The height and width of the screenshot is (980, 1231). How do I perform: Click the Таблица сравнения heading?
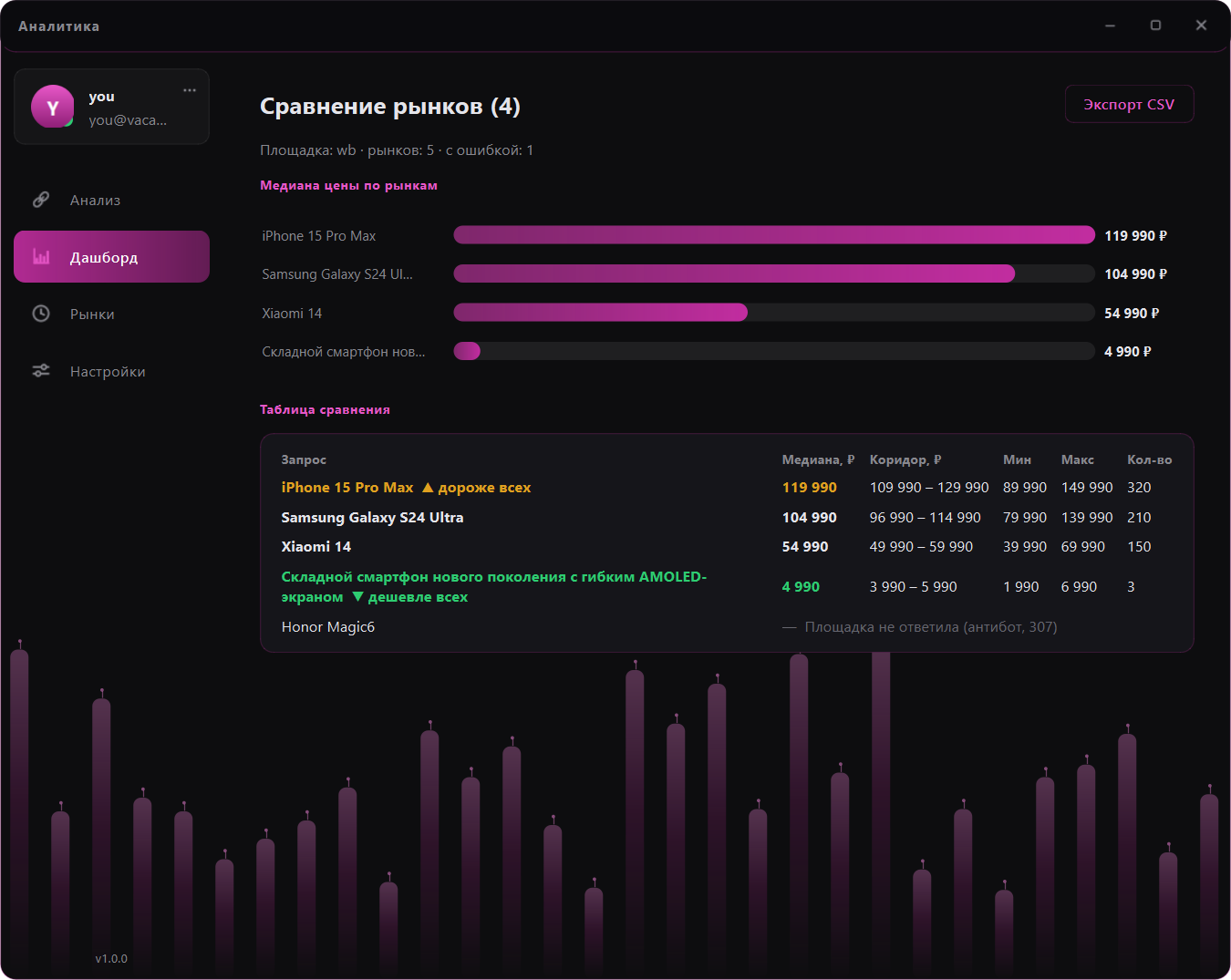point(325,409)
